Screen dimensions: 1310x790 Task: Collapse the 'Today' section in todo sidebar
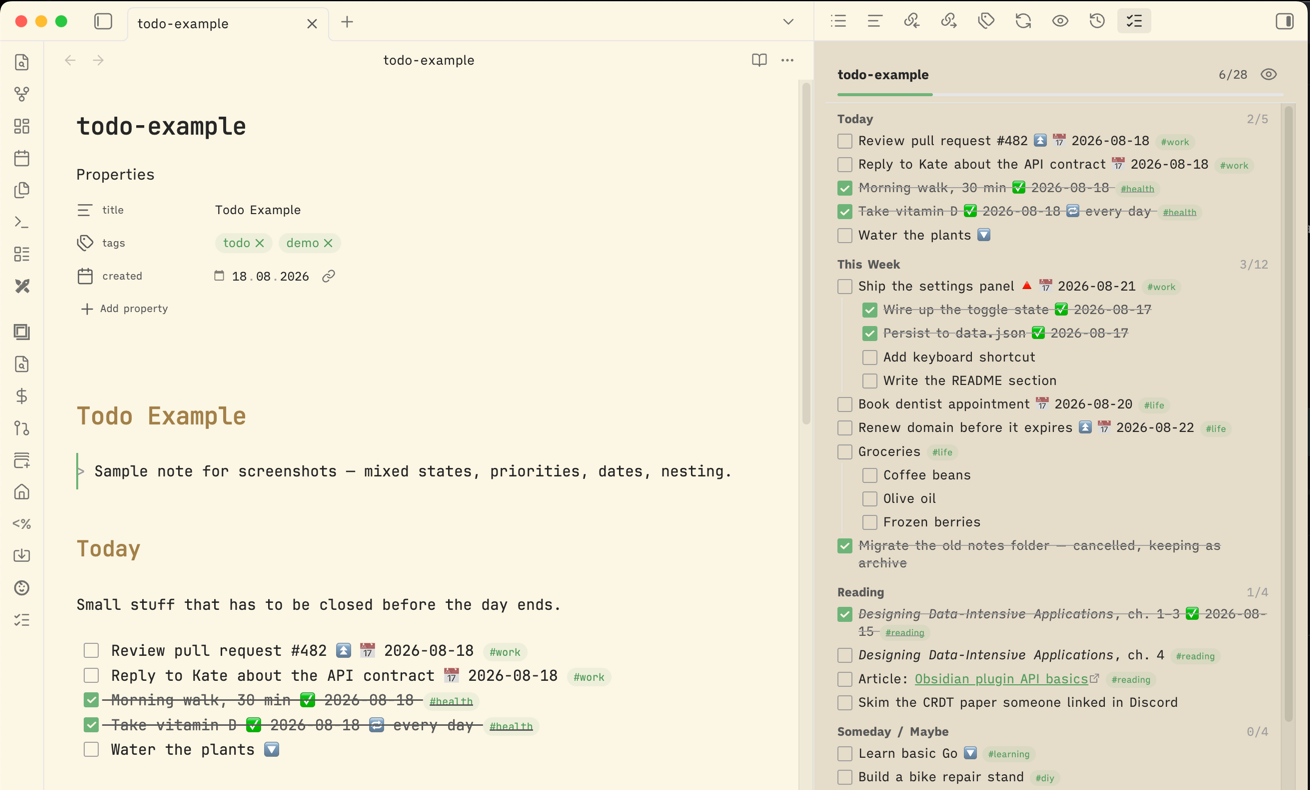(855, 119)
